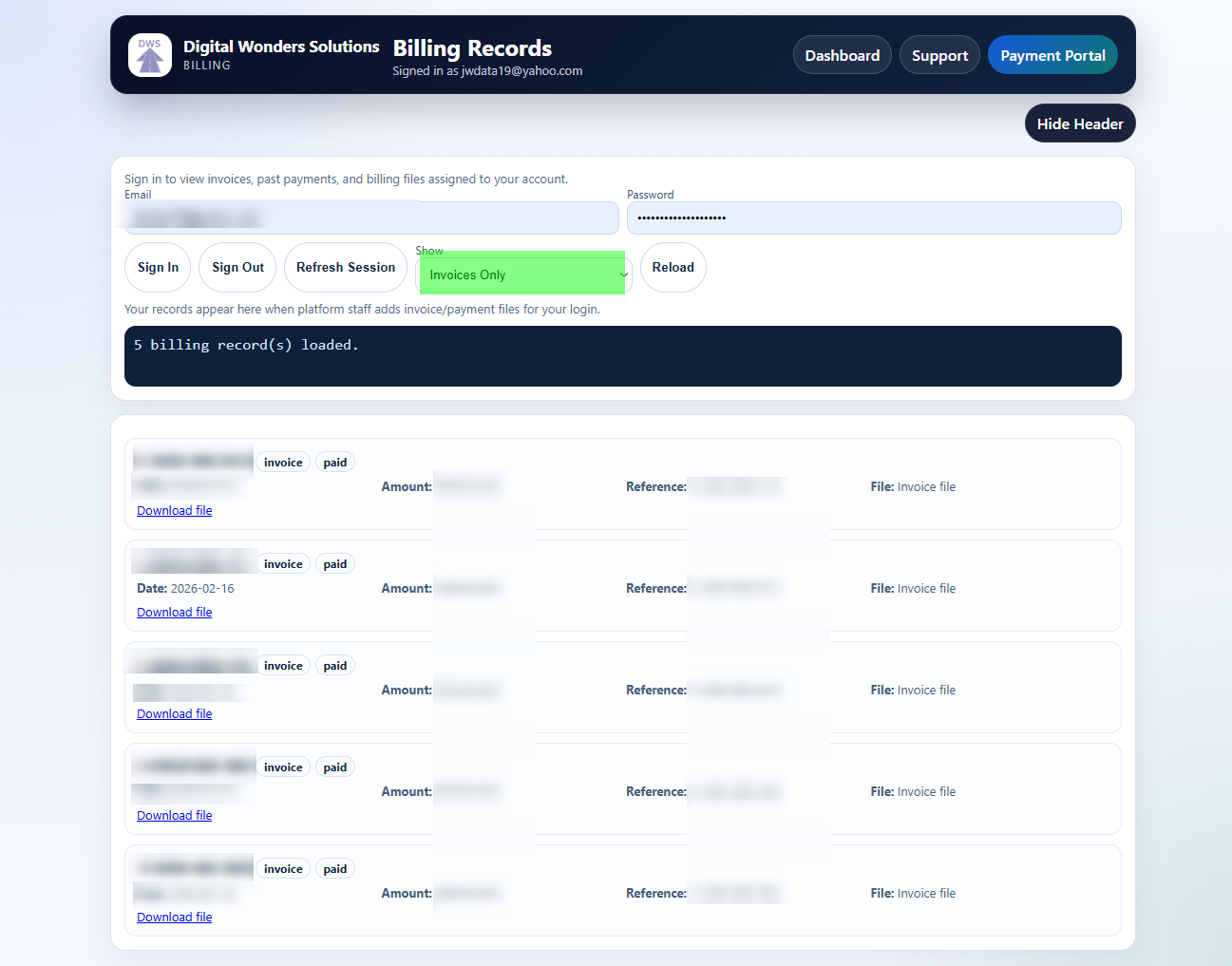
Task: Sign out of the current session
Action: pyautogui.click(x=237, y=267)
